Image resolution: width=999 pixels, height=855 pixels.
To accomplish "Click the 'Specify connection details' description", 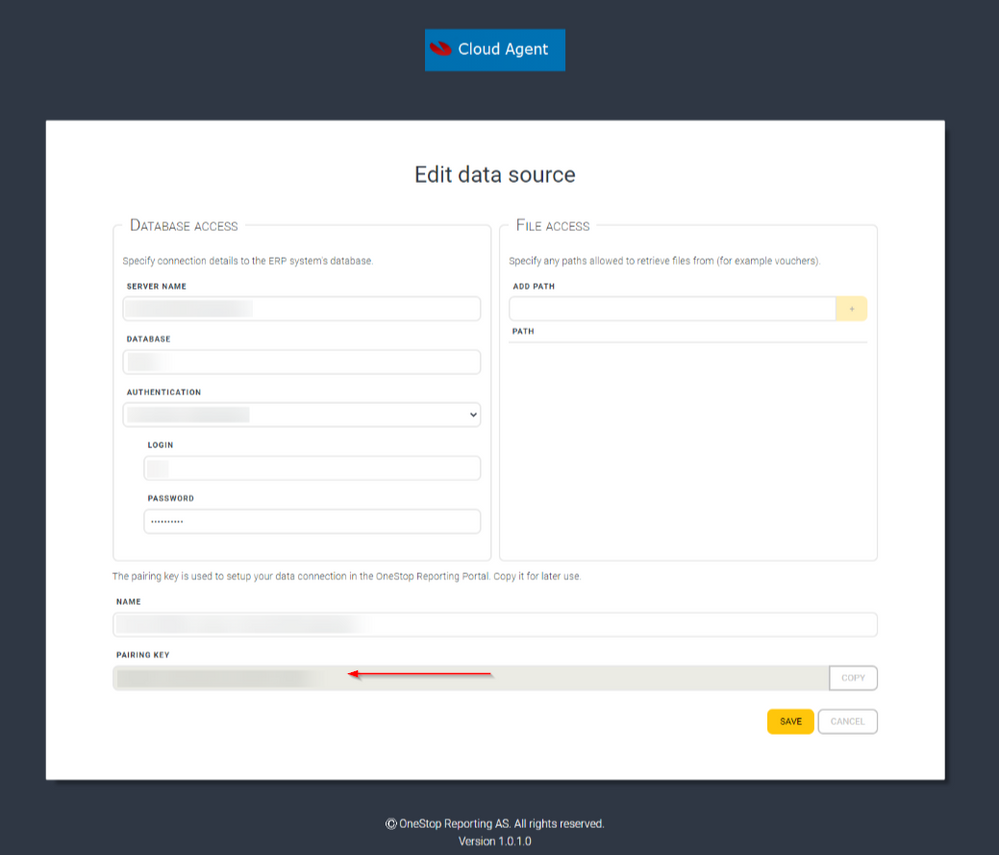I will click(x=248, y=261).
